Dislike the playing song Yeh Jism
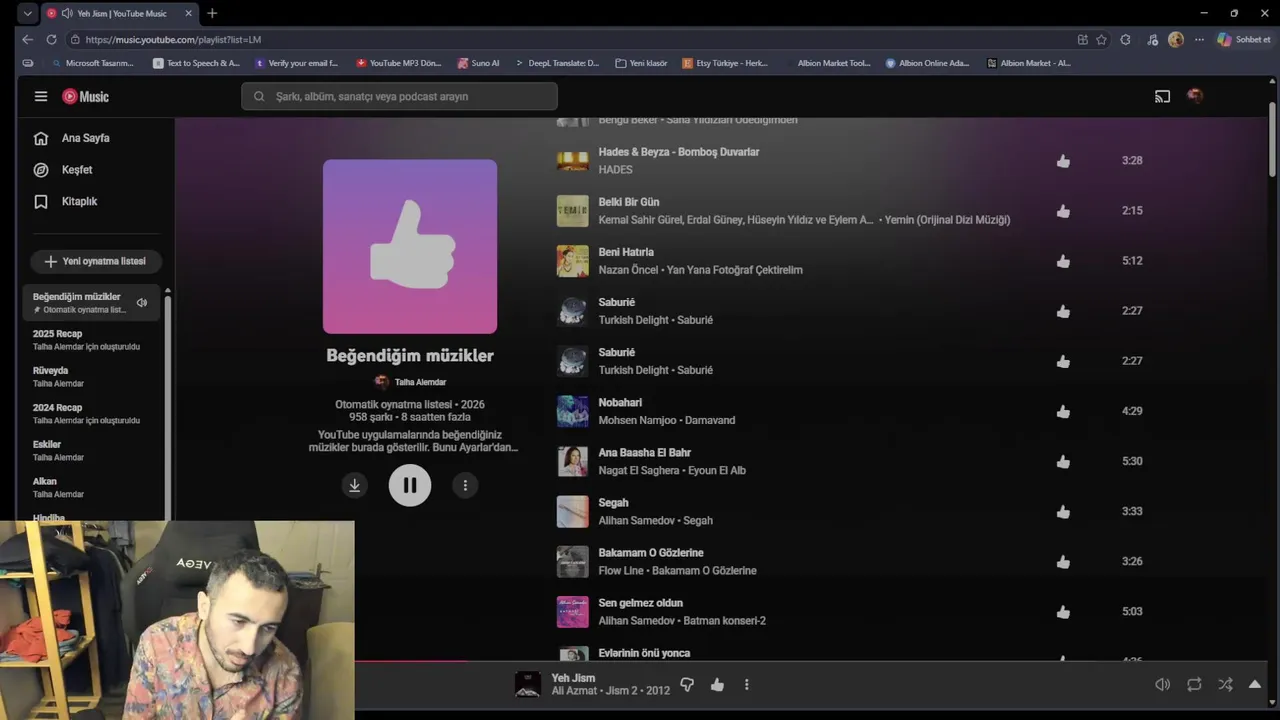The image size is (1280, 720). click(687, 685)
